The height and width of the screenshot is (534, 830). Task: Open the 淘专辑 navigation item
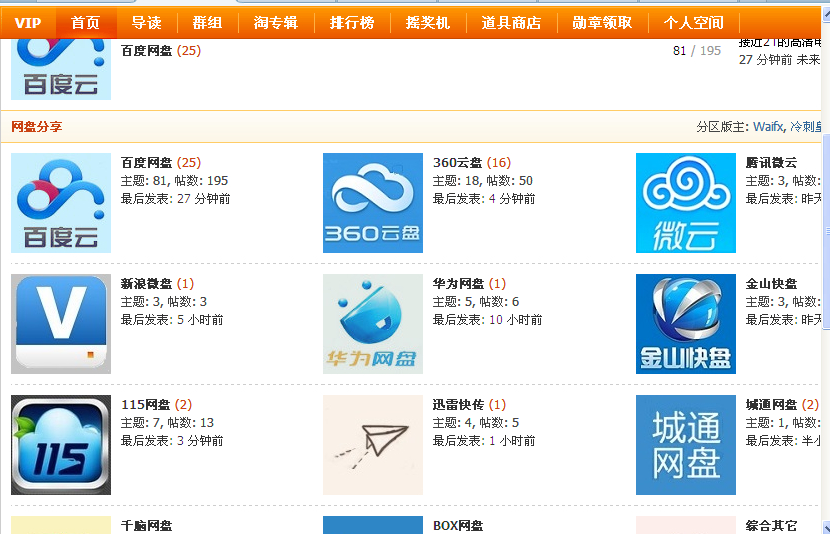pyautogui.click(x=275, y=23)
